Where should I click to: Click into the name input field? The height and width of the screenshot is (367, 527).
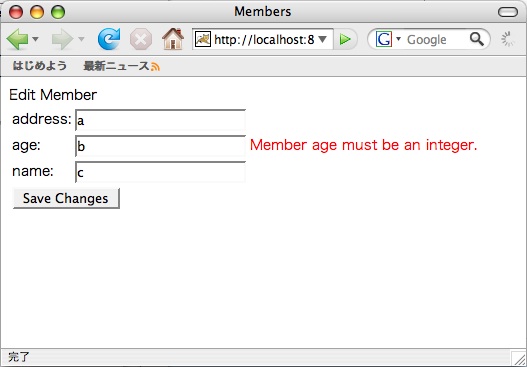(161, 172)
